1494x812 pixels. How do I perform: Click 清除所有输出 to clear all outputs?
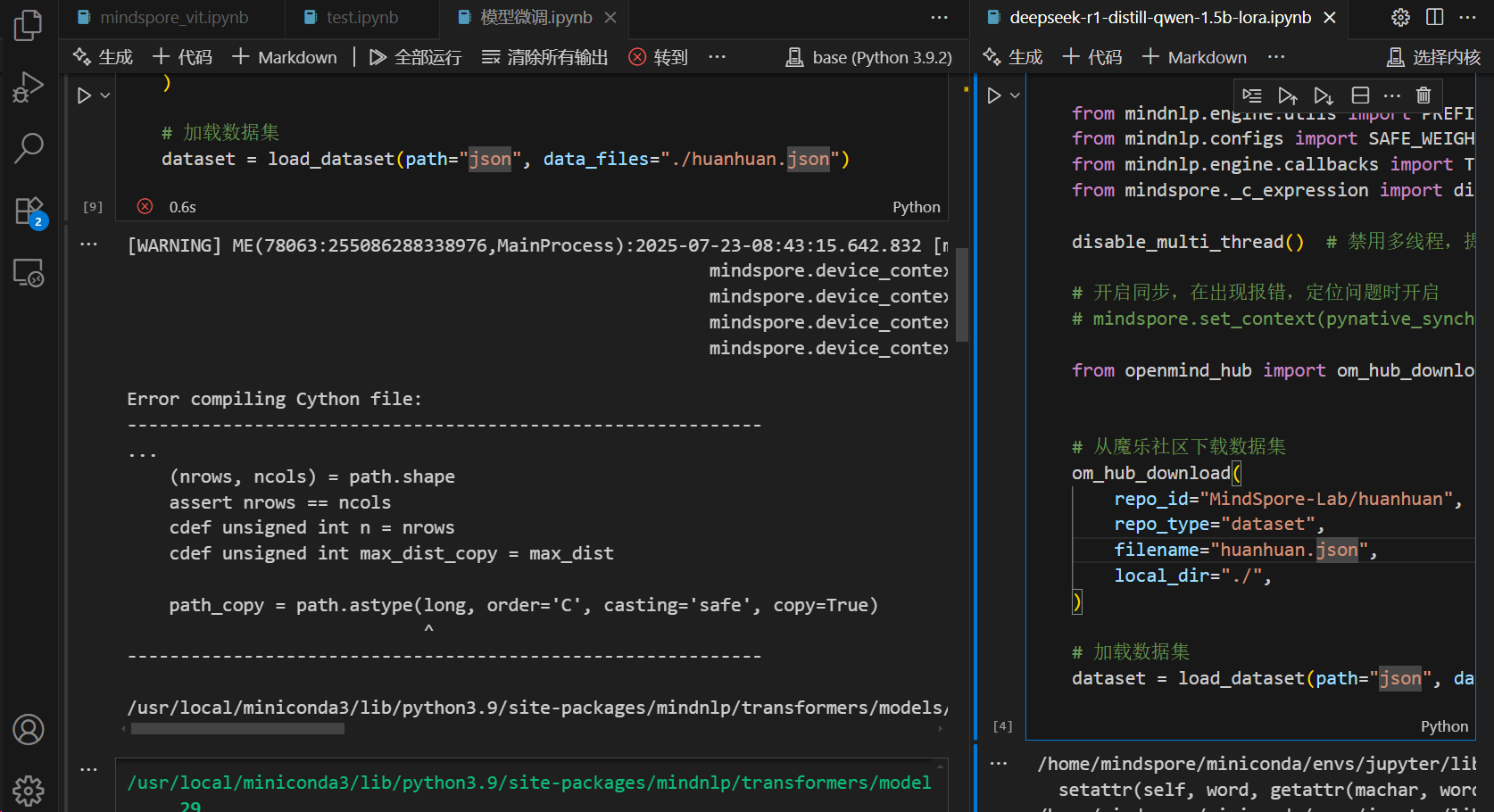pyautogui.click(x=544, y=57)
